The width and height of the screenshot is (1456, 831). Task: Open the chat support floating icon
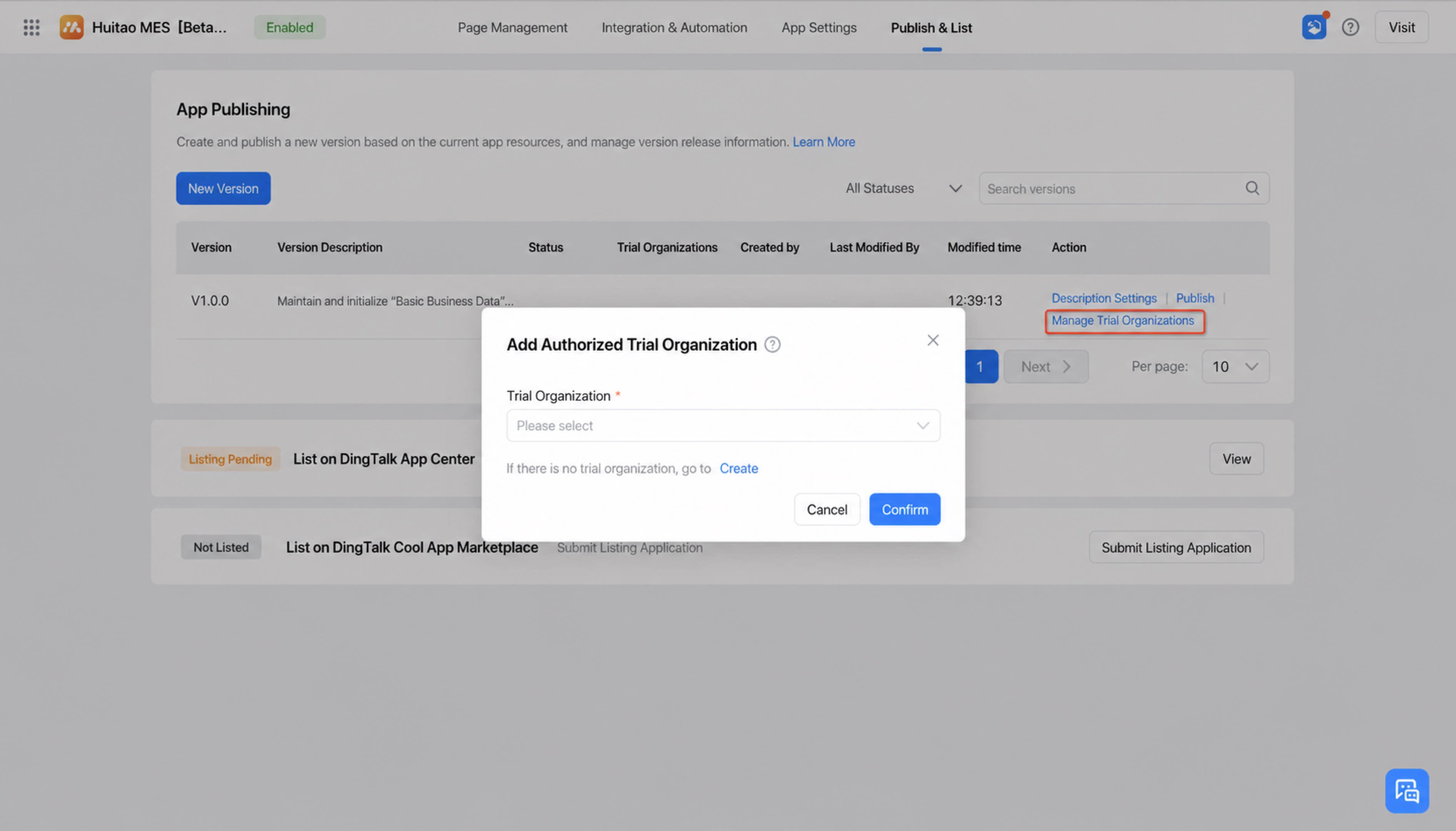(x=1407, y=791)
